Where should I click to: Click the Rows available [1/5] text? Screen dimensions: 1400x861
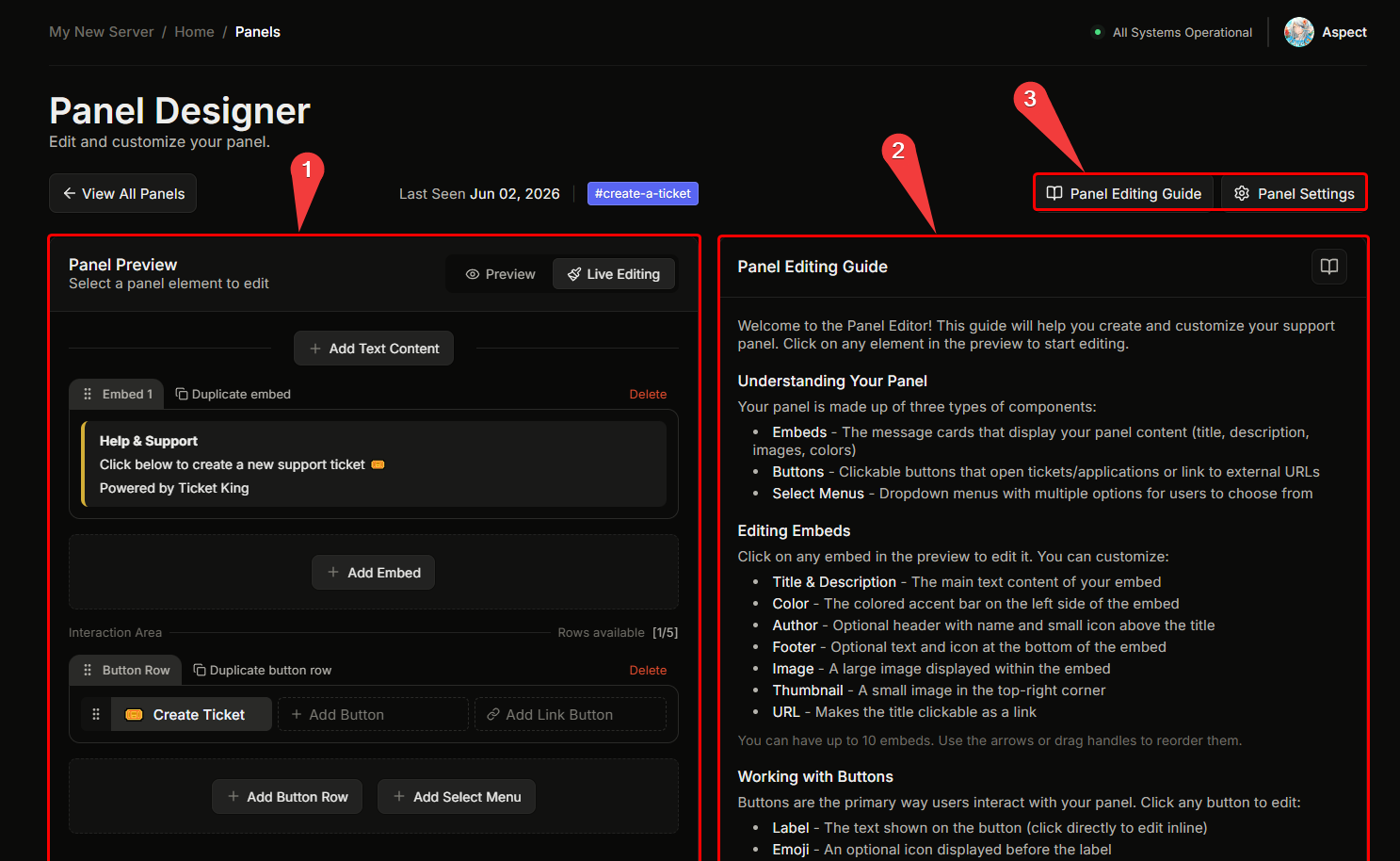(x=618, y=632)
